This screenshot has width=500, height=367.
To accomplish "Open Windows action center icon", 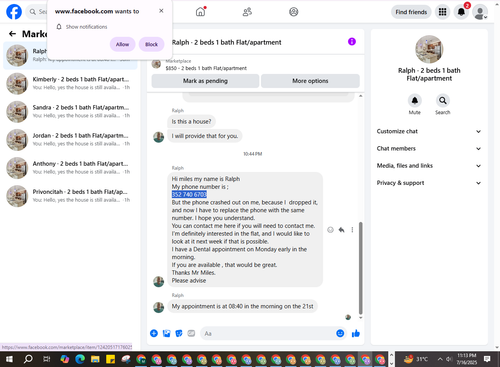I will pos(487,359).
